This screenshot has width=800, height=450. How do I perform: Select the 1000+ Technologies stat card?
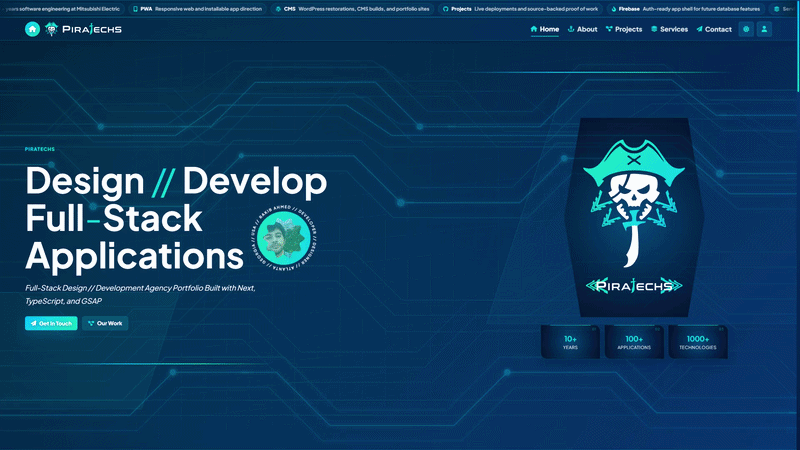pos(698,342)
